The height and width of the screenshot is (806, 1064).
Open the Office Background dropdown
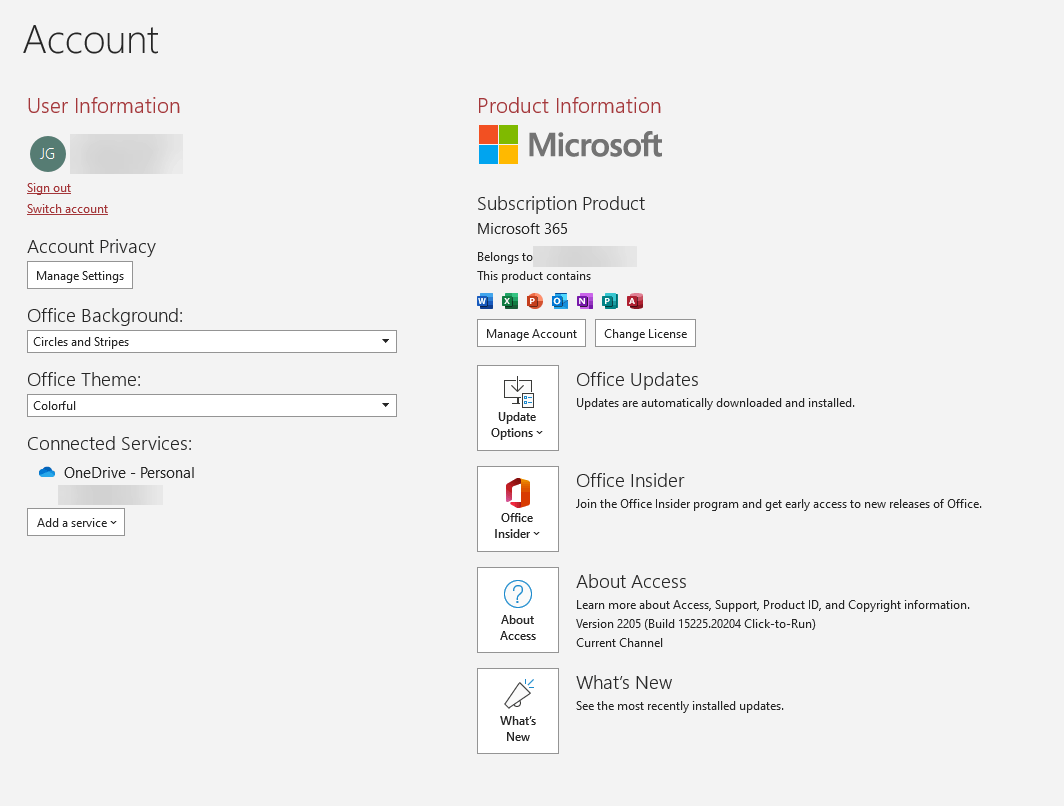point(211,341)
